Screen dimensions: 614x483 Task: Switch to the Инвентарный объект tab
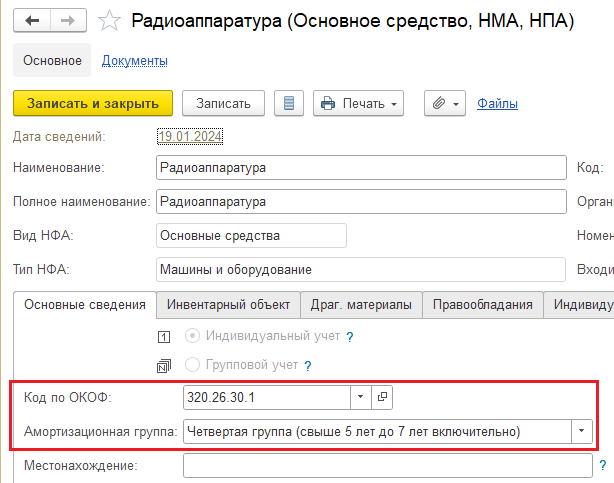(x=228, y=304)
